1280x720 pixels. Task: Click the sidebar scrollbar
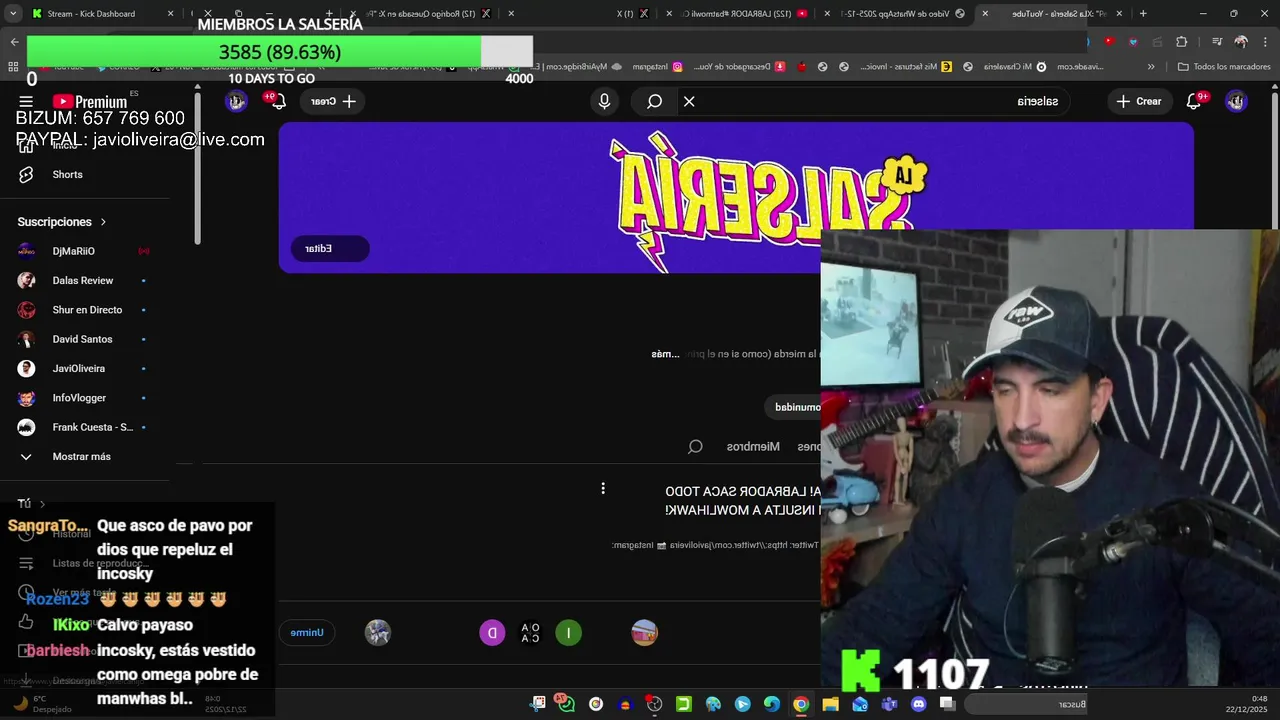coord(197,170)
